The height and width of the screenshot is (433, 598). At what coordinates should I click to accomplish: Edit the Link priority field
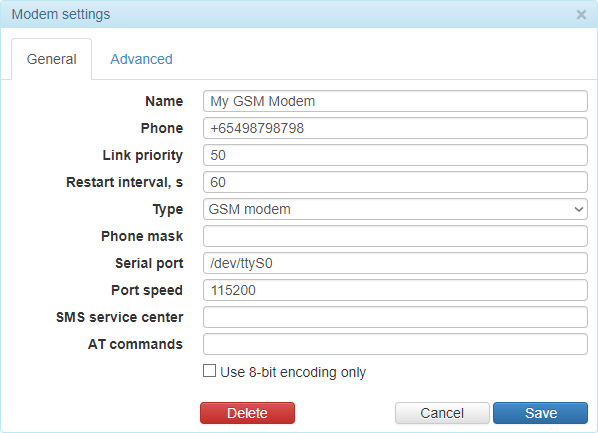(395, 155)
